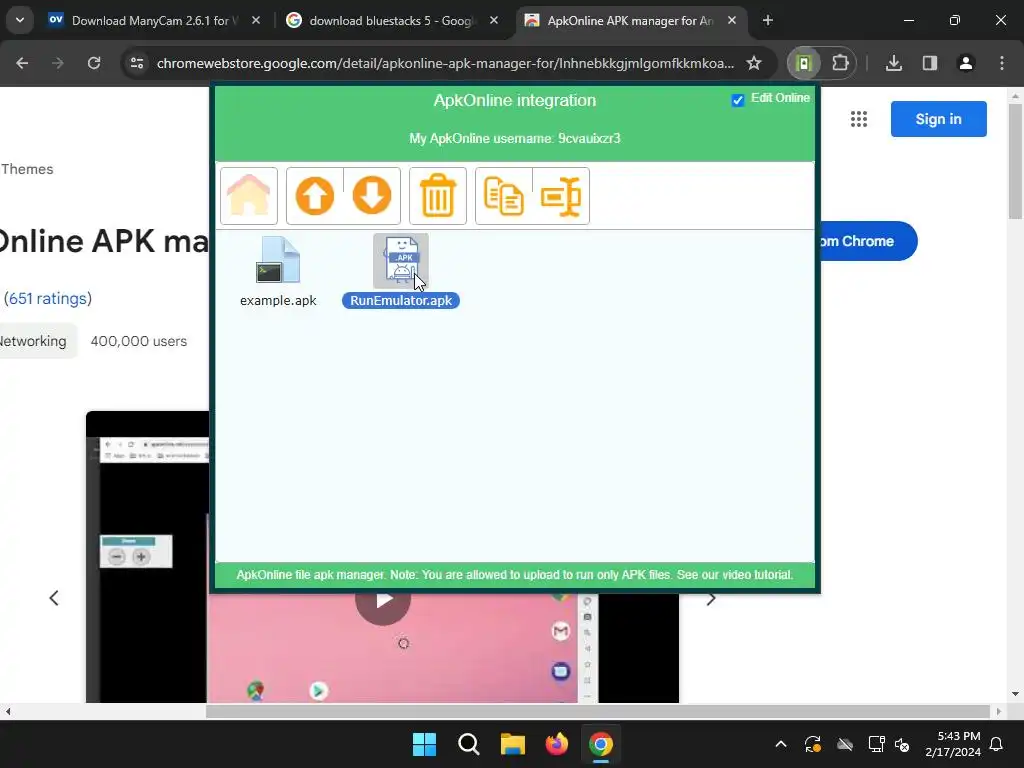Click Chrome icon in taskbar
This screenshot has height=768, width=1024.
click(601, 744)
